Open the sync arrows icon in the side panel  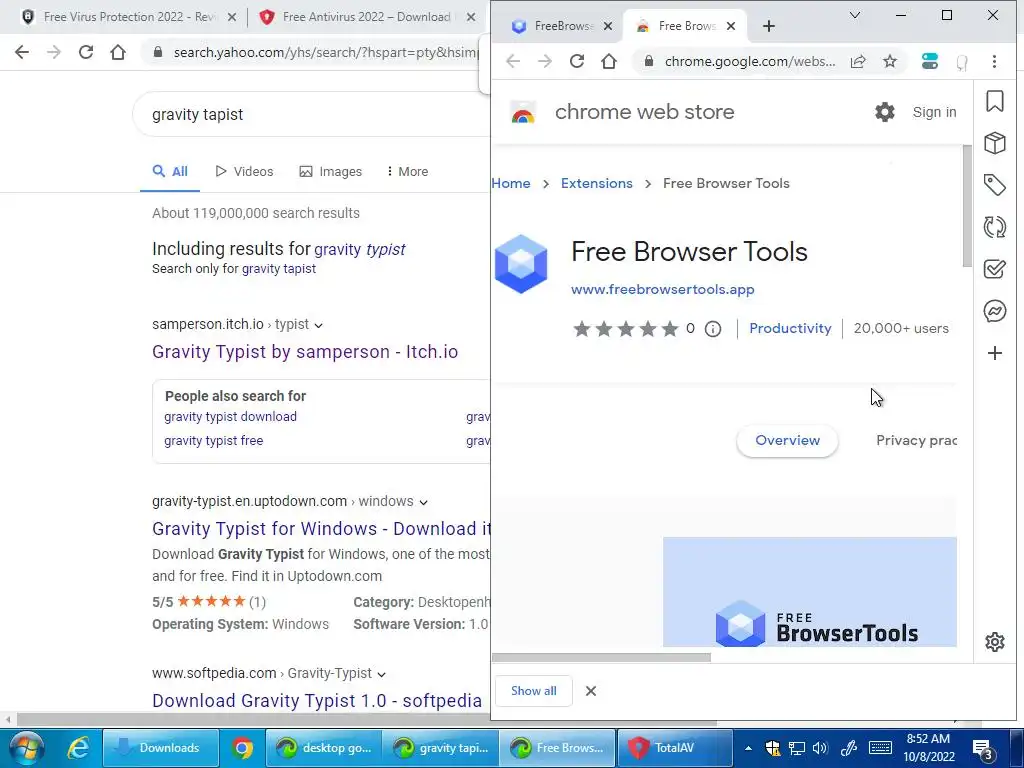[995, 227]
